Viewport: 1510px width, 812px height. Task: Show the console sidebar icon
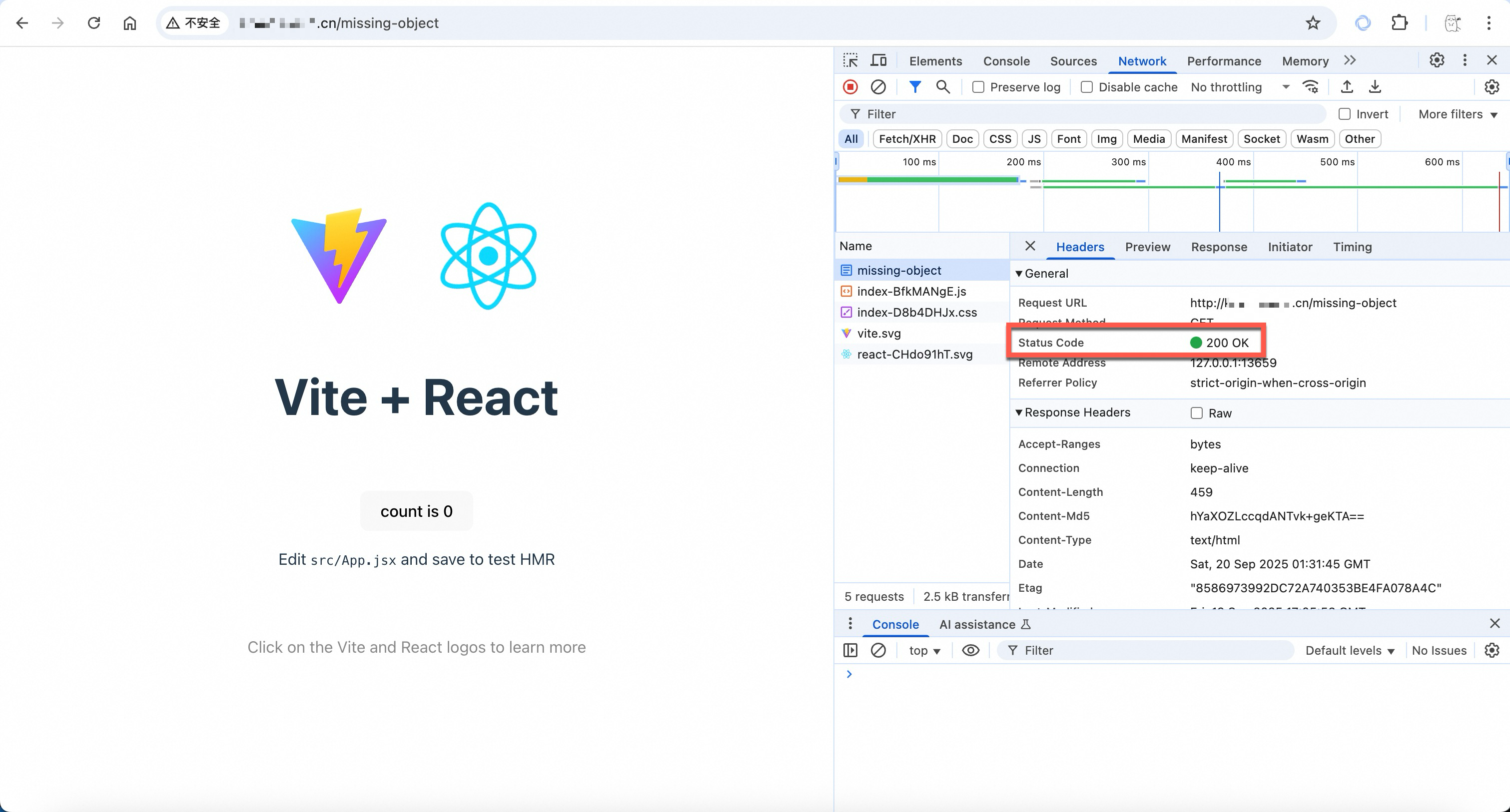(850, 650)
